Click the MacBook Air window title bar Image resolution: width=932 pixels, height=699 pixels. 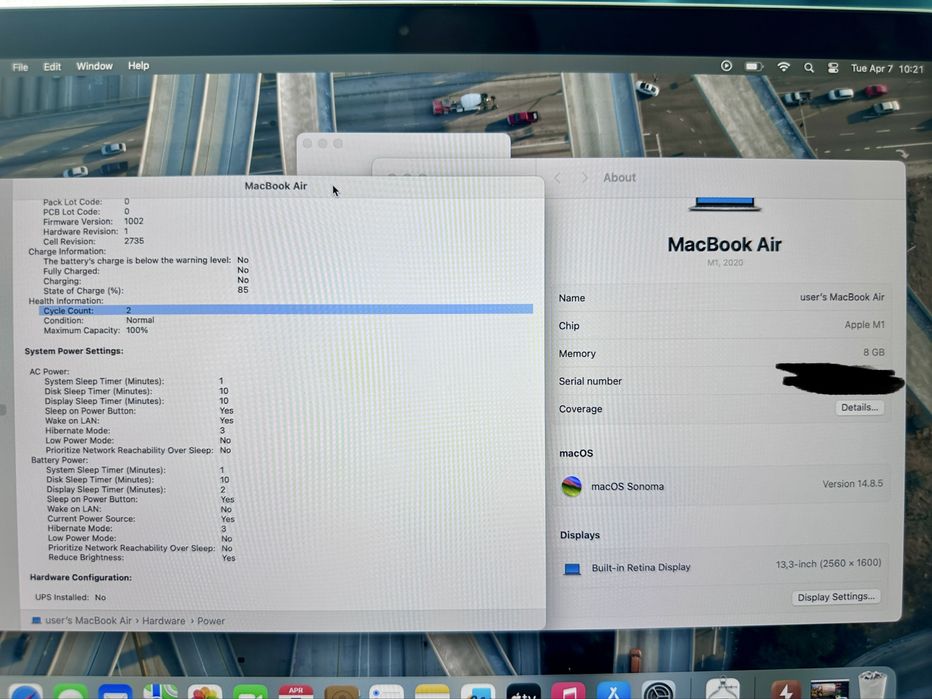pyautogui.click(x=276, y=185)
